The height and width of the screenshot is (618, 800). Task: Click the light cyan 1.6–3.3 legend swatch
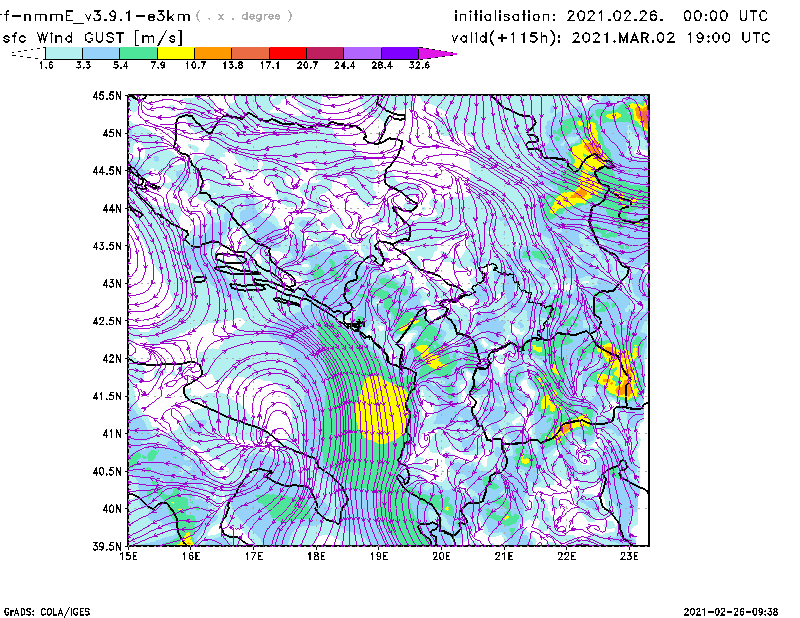click(x=64, y=53)
